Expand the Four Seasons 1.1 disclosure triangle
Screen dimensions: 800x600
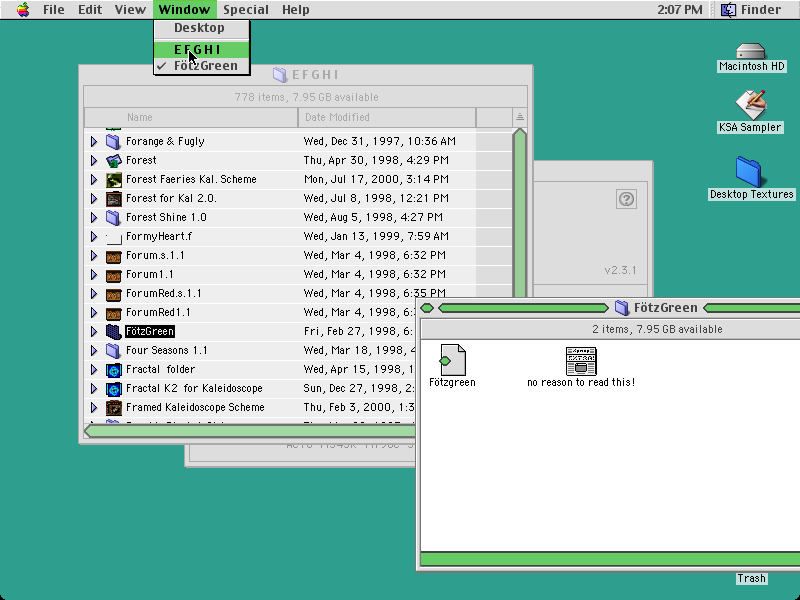[x=94, y=351]
